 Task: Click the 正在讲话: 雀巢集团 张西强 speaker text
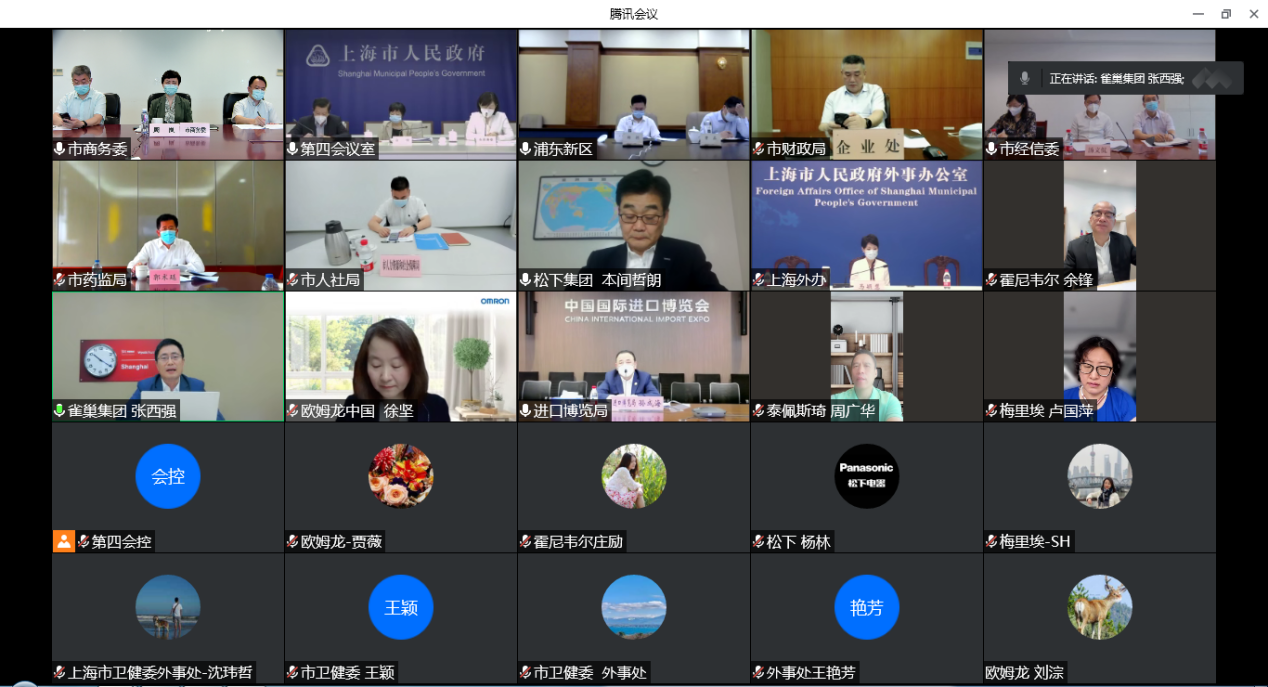tap(1117, 78)
